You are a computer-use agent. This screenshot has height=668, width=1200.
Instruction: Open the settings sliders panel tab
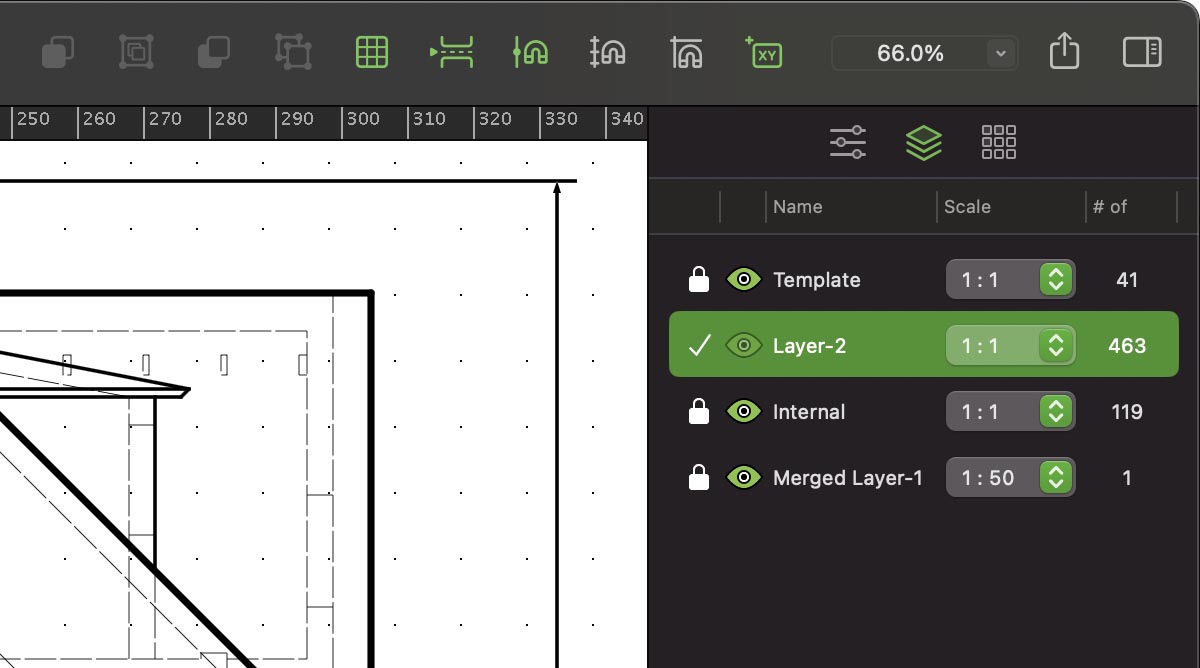coord(848,143)
